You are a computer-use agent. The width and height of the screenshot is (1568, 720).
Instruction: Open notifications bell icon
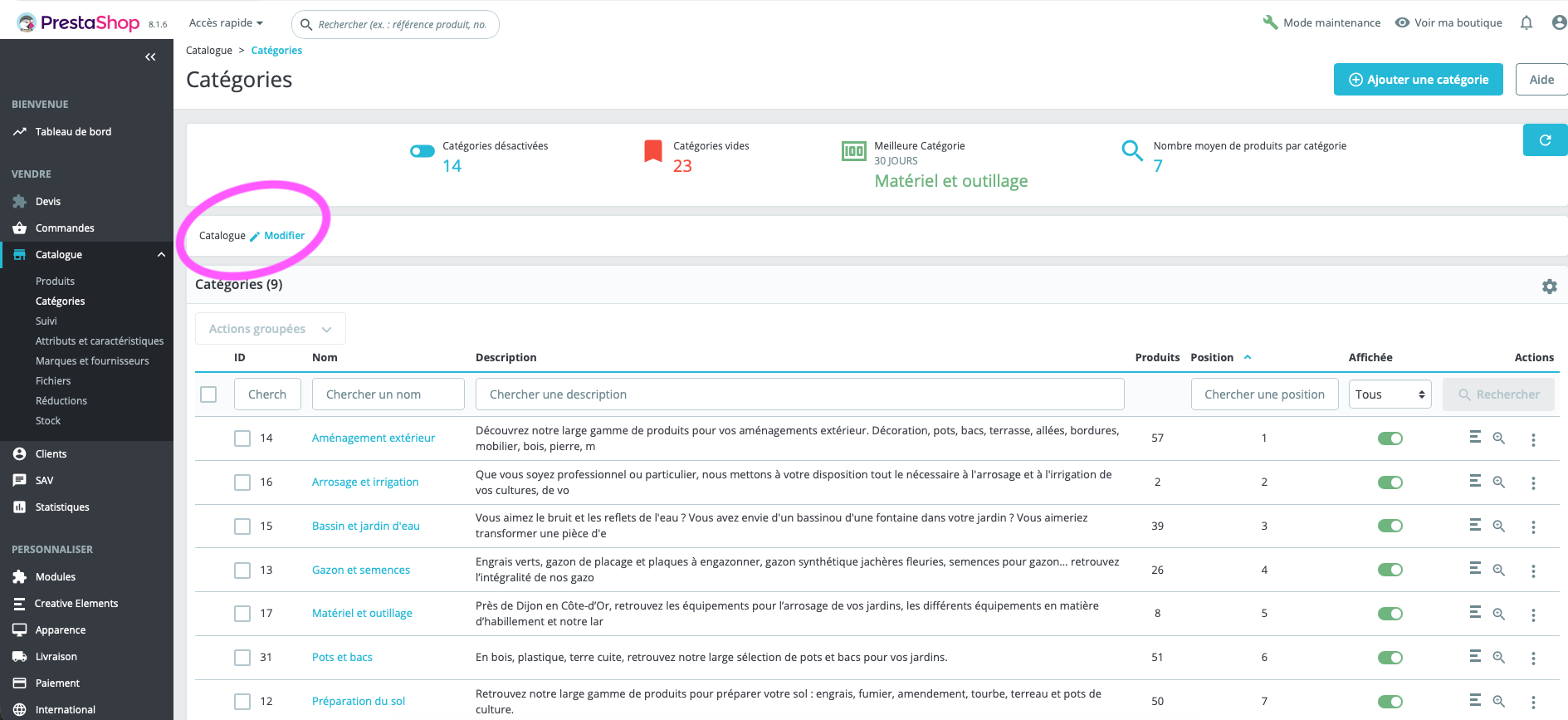click(x=1526, y=22)
